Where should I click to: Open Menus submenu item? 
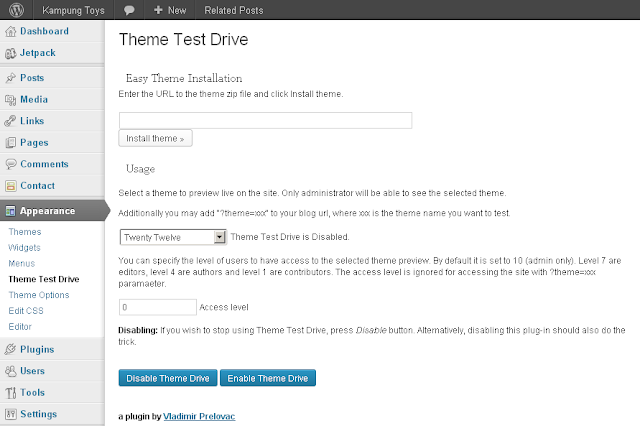coord(22,264)
